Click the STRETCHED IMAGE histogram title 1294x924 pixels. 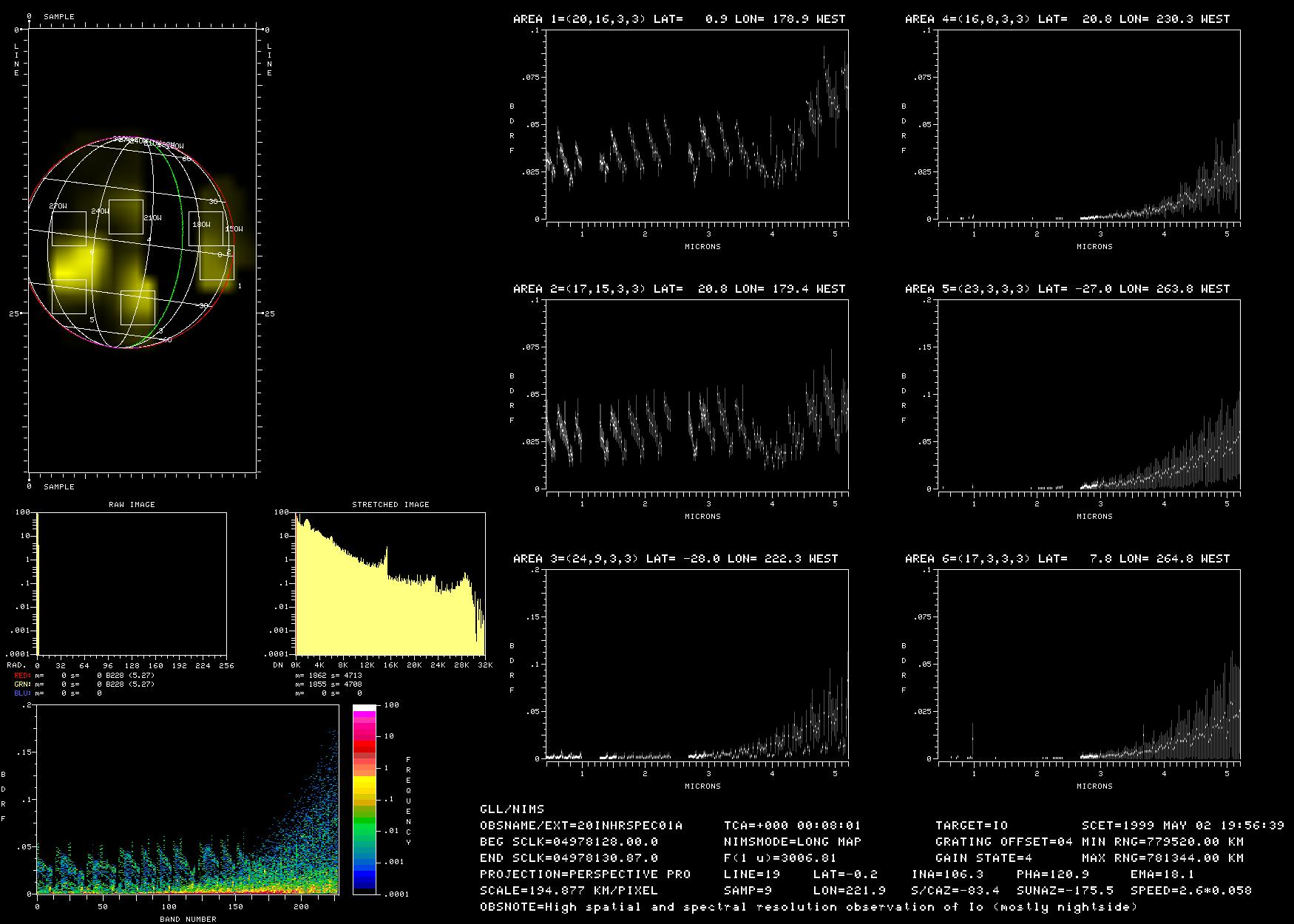(x=390, y=504)
